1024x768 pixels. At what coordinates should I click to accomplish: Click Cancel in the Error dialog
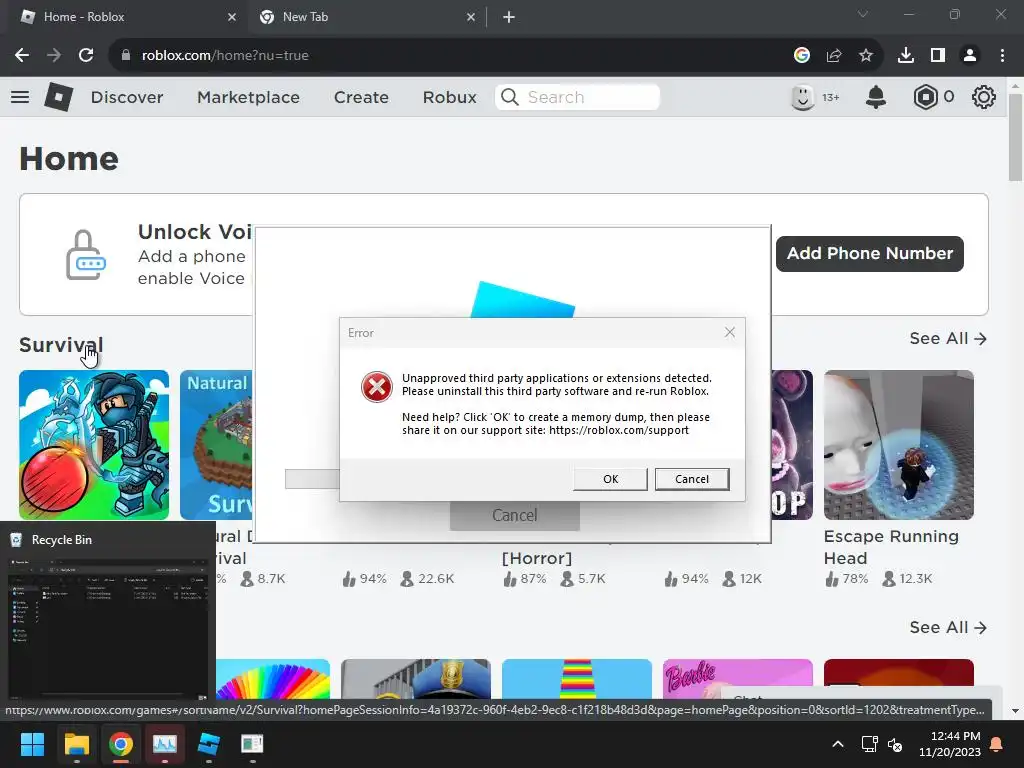(x=692, y=479)
